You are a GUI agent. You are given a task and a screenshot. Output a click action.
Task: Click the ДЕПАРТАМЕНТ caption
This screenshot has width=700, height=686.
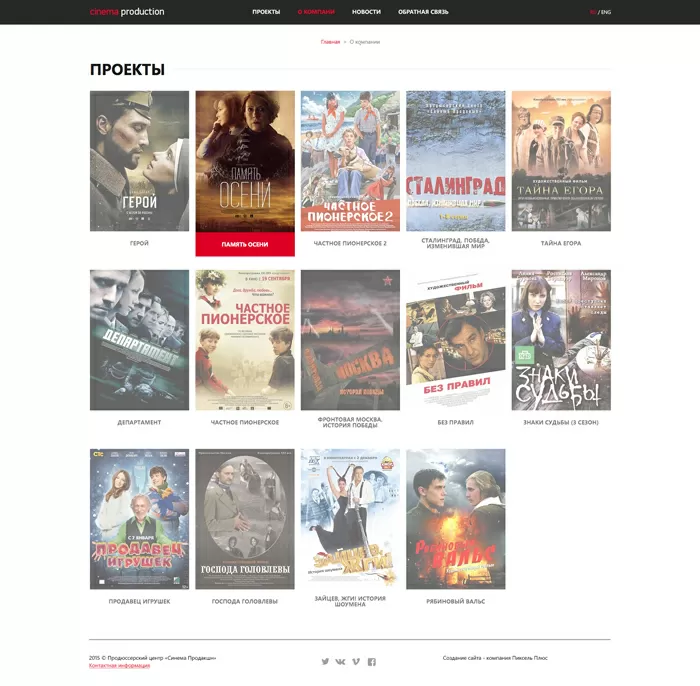139,422
